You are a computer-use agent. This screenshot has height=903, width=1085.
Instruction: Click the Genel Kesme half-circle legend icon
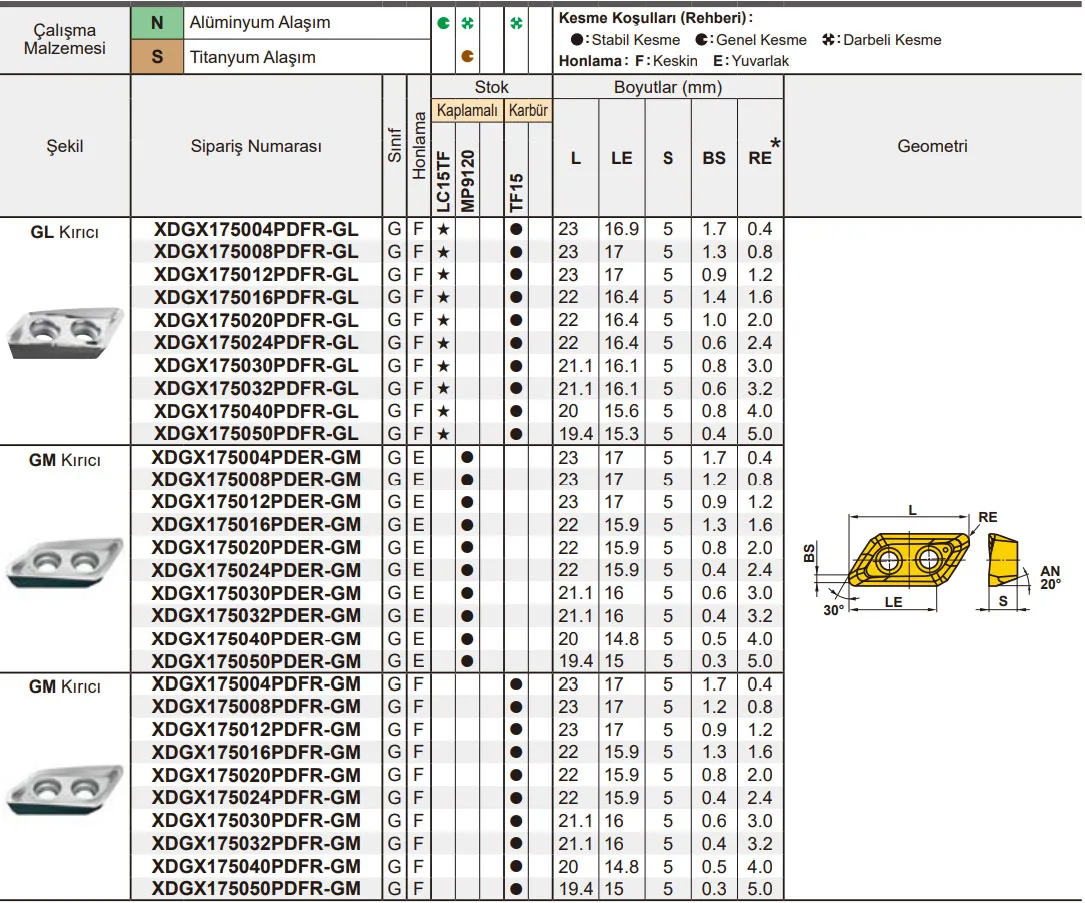[703, 40]
